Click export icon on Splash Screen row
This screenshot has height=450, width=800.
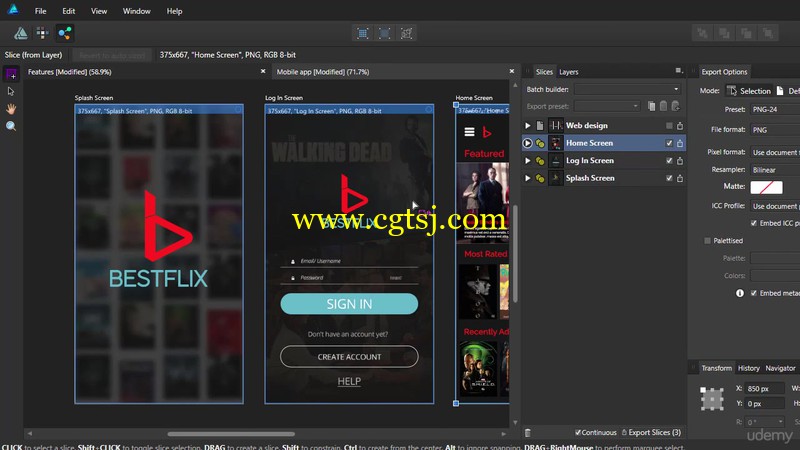(680, 178)
